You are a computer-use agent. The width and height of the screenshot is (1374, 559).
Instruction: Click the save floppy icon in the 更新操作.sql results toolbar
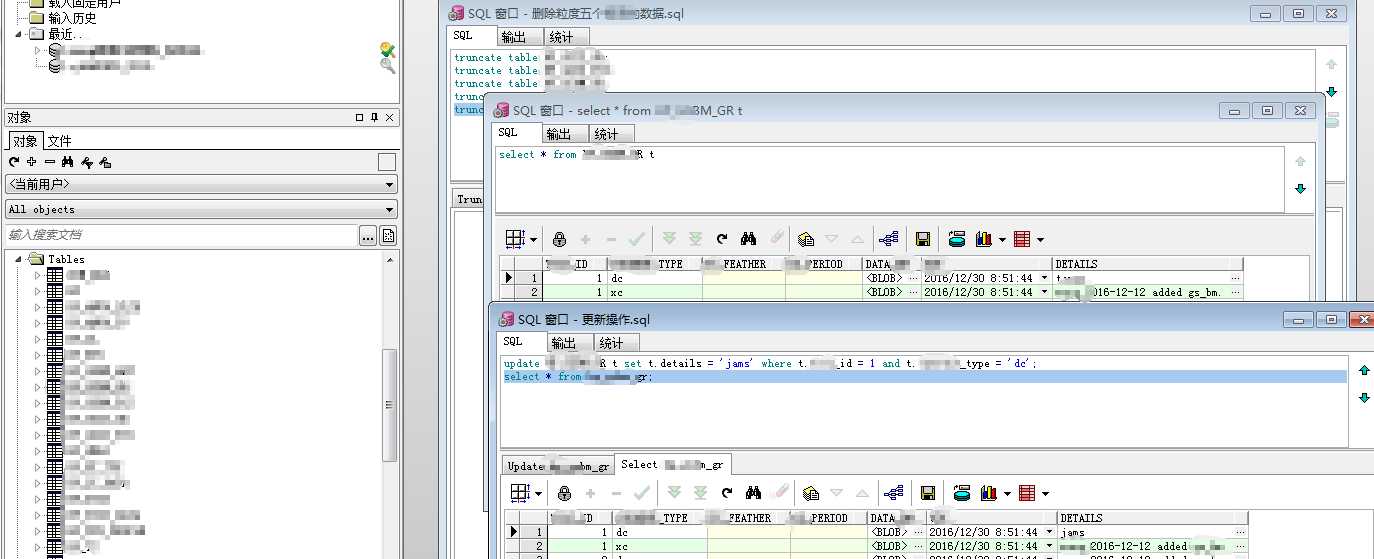pyautogui.click(x=928, y=493)
